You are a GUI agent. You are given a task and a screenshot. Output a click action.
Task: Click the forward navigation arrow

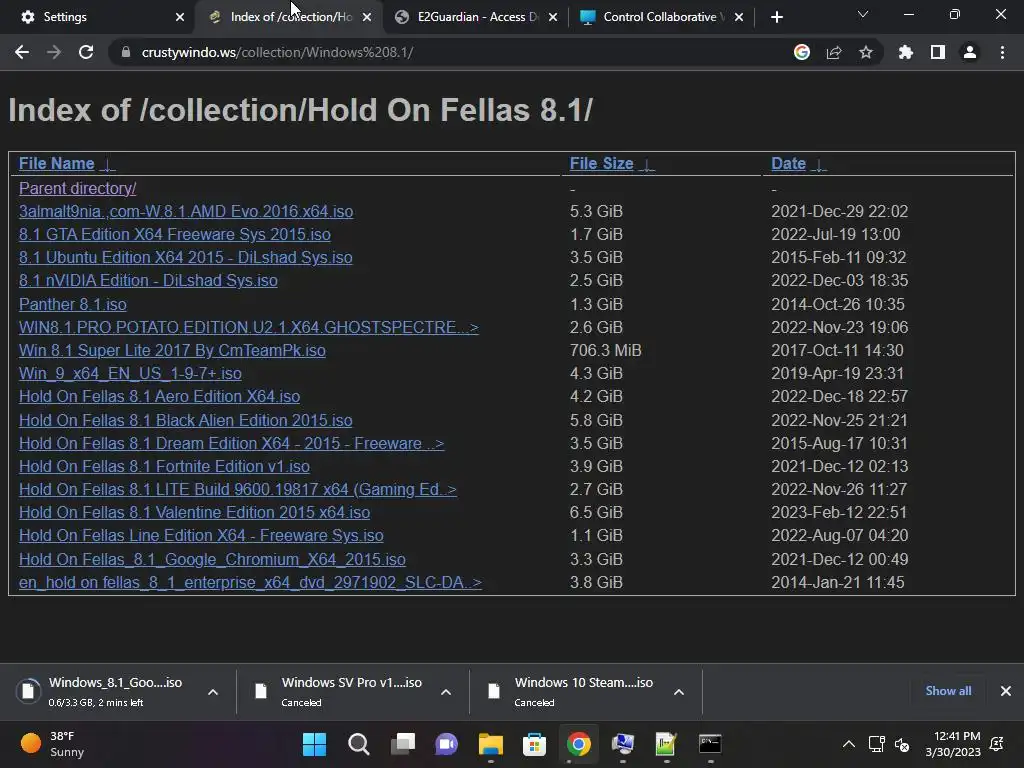pos(54,52)
